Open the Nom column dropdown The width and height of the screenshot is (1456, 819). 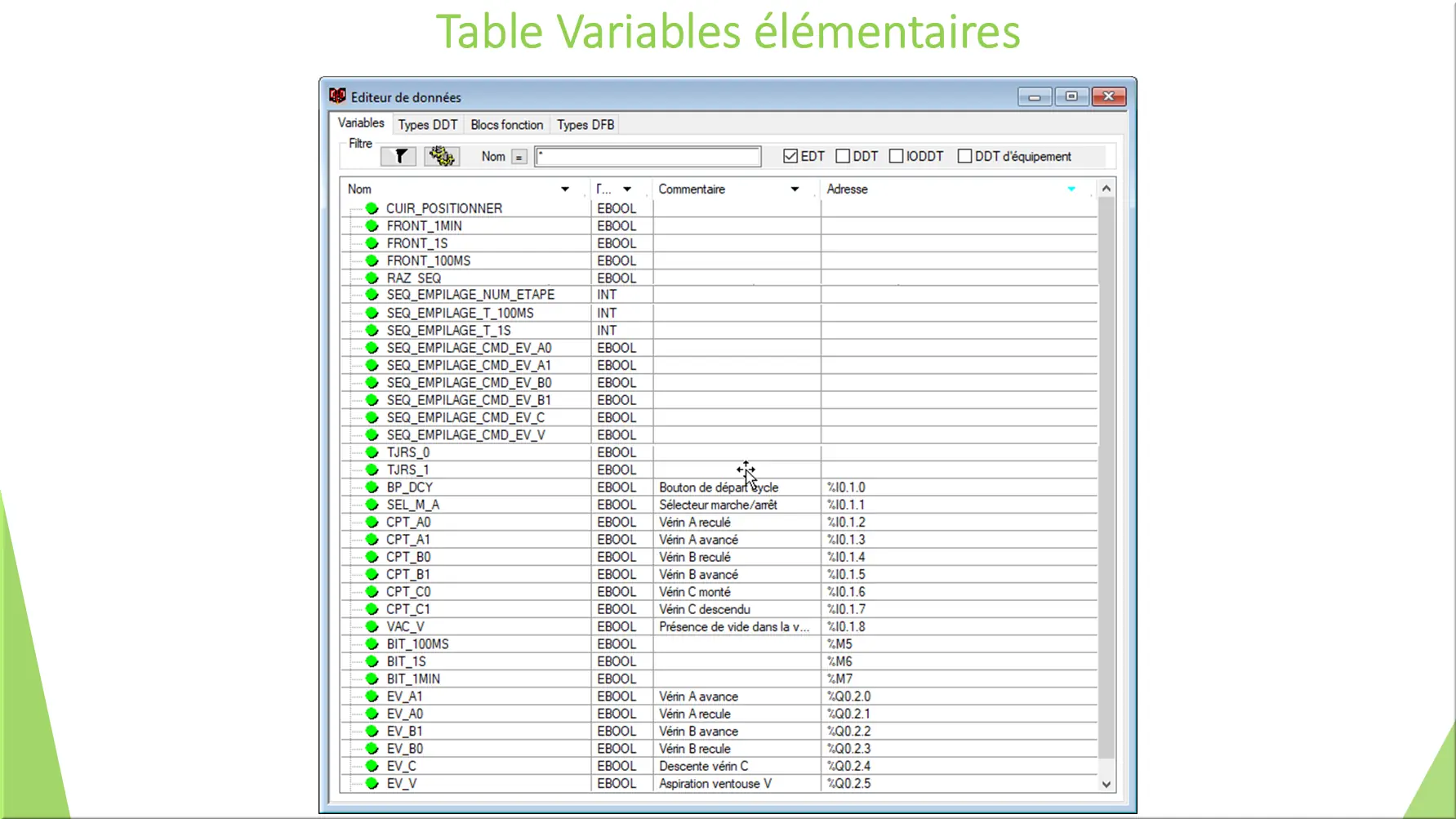tap(564, 189)
